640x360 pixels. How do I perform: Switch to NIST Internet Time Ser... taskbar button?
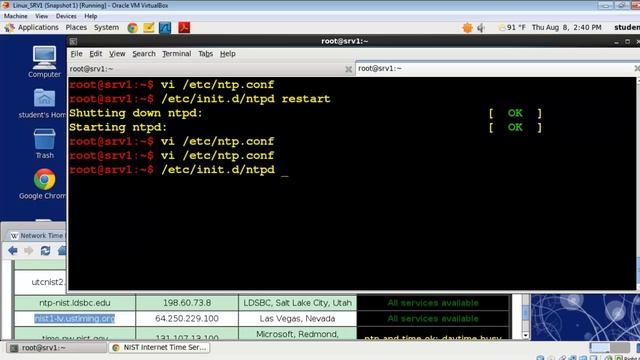(x=159, y=347)
